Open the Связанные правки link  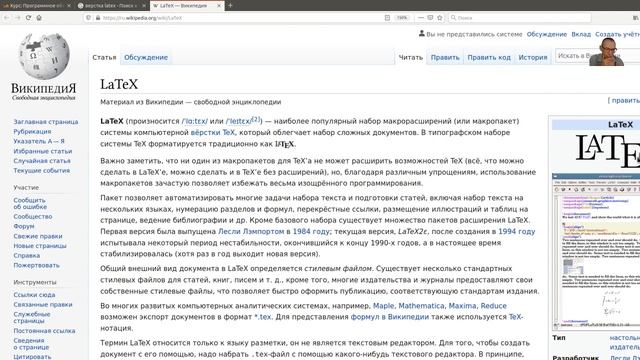pyautogui.click(x=42, y=304)
